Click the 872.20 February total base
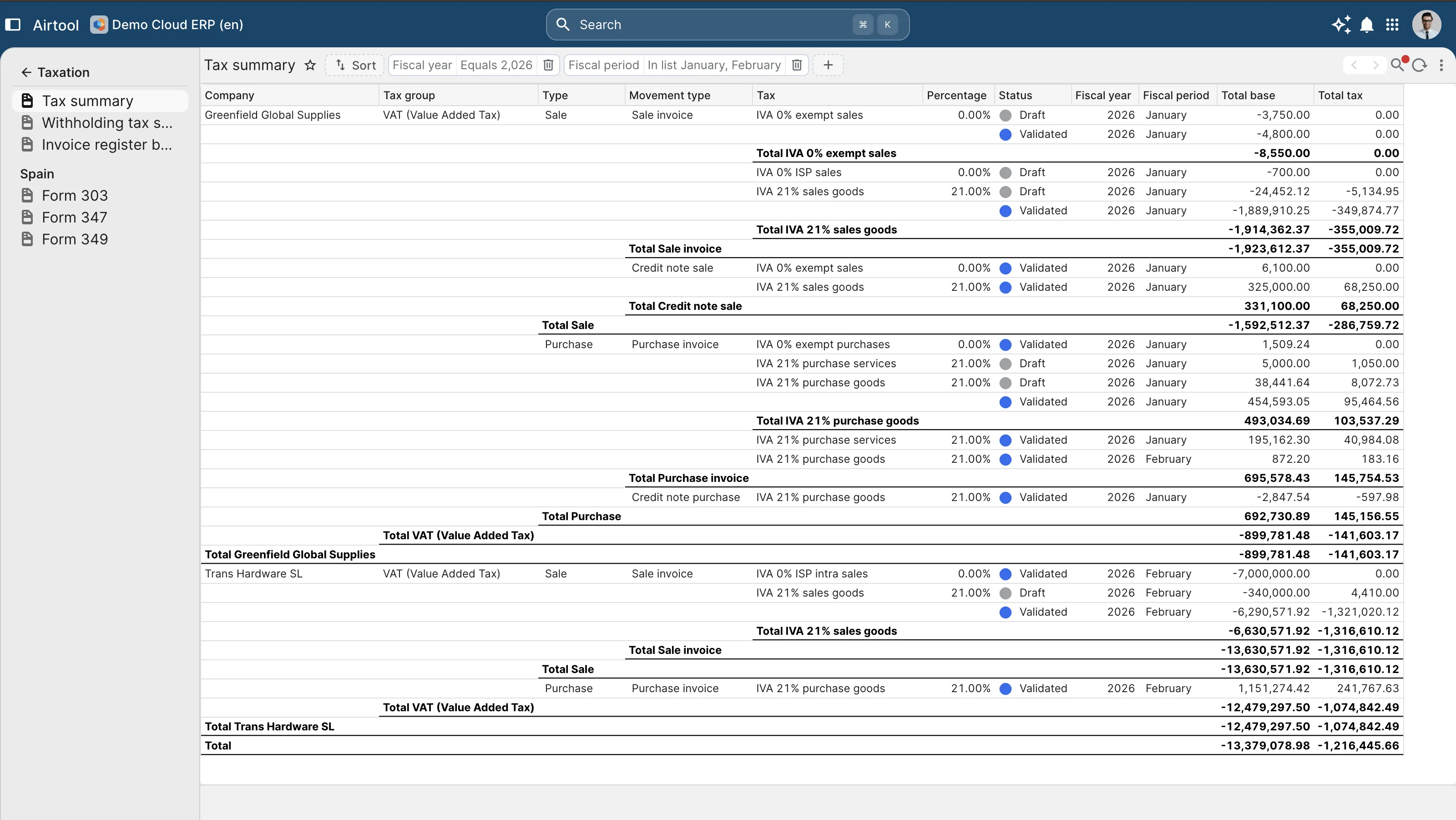Image resolution: width=1456 pixels, height=820 pixels. click(x=1290, y=459)
